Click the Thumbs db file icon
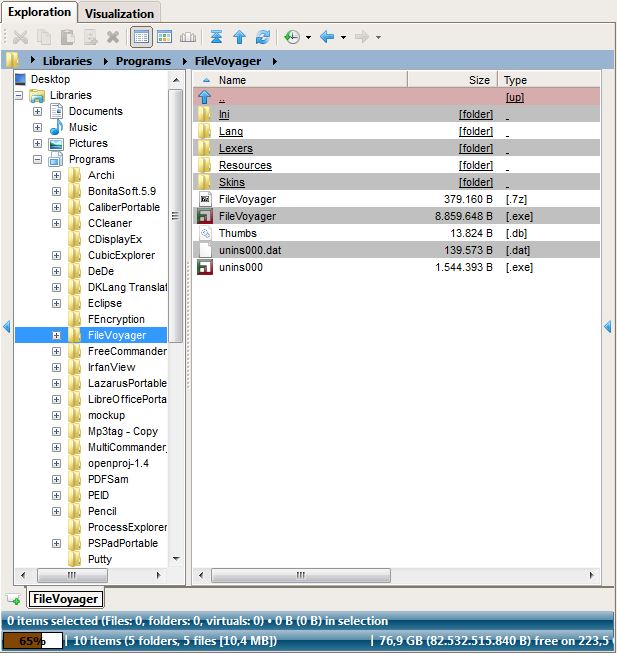 (205, 233)
